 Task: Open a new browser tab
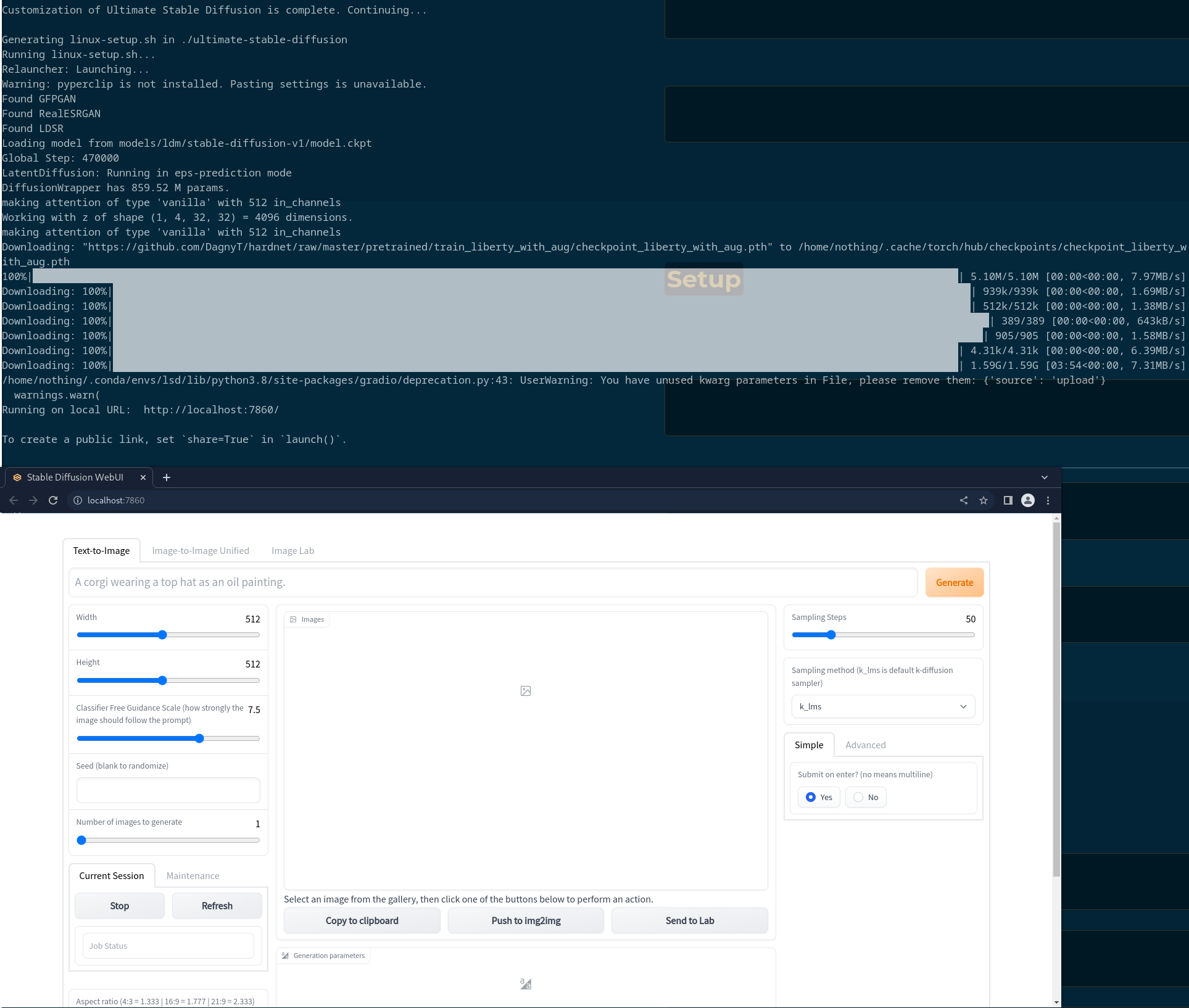[167, 477]
